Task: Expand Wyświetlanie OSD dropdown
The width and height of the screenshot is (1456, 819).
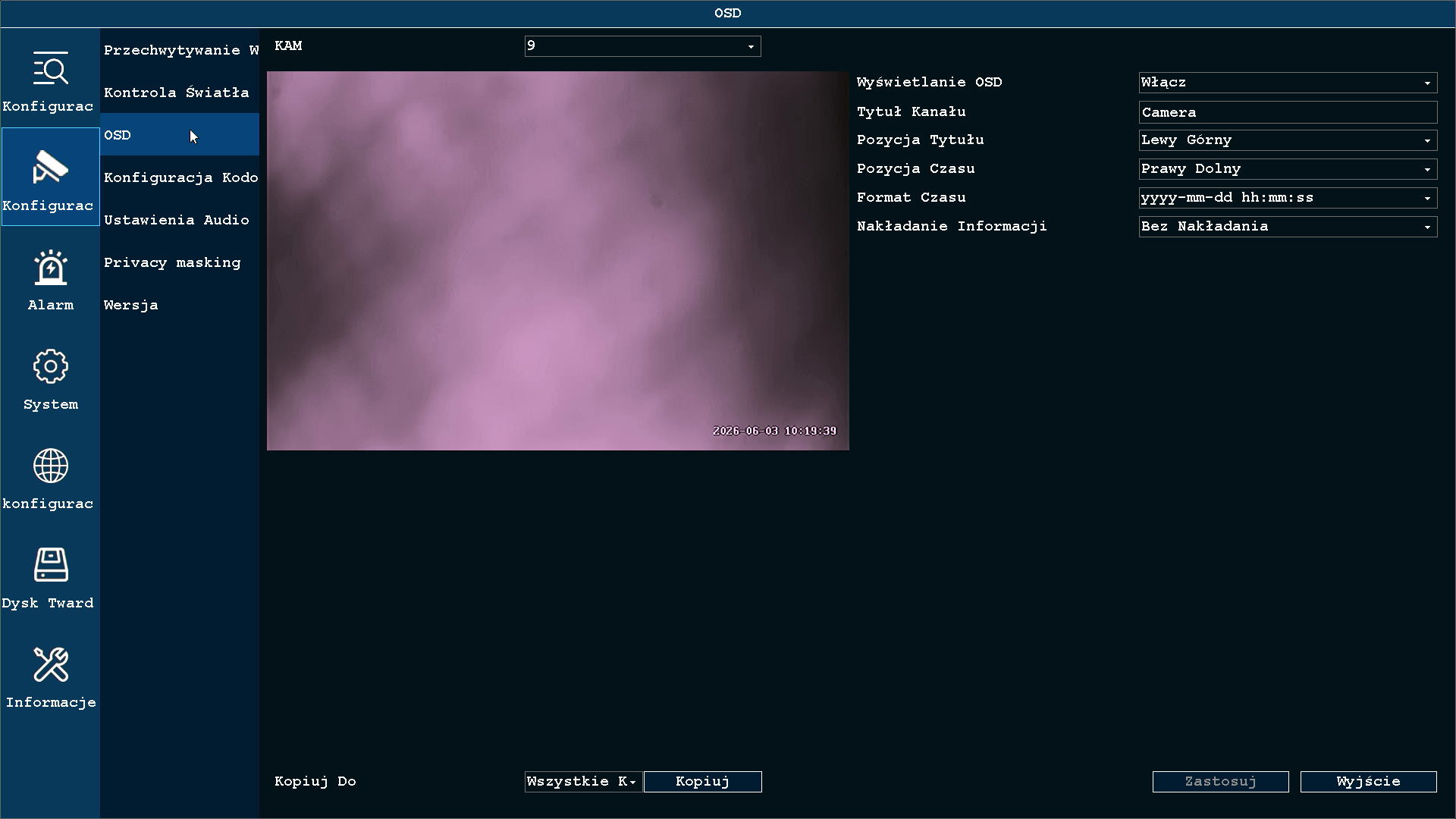Action: coord(1288,83)
